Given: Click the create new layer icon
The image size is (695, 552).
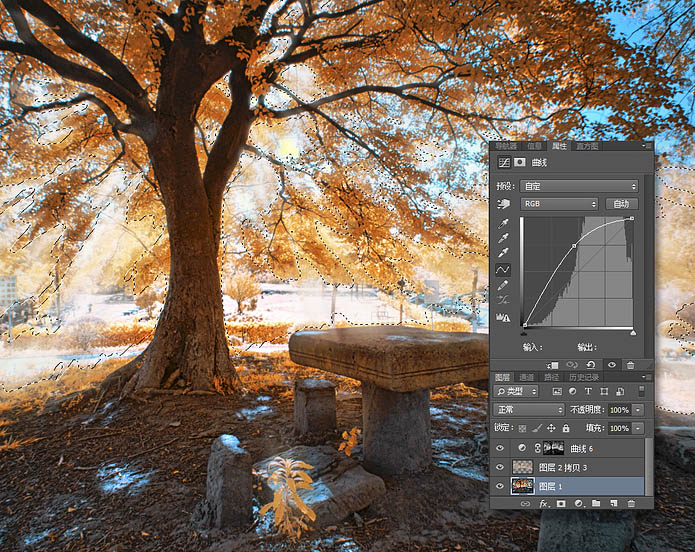Looking at the screenshot, I should (x=613, y=504).
